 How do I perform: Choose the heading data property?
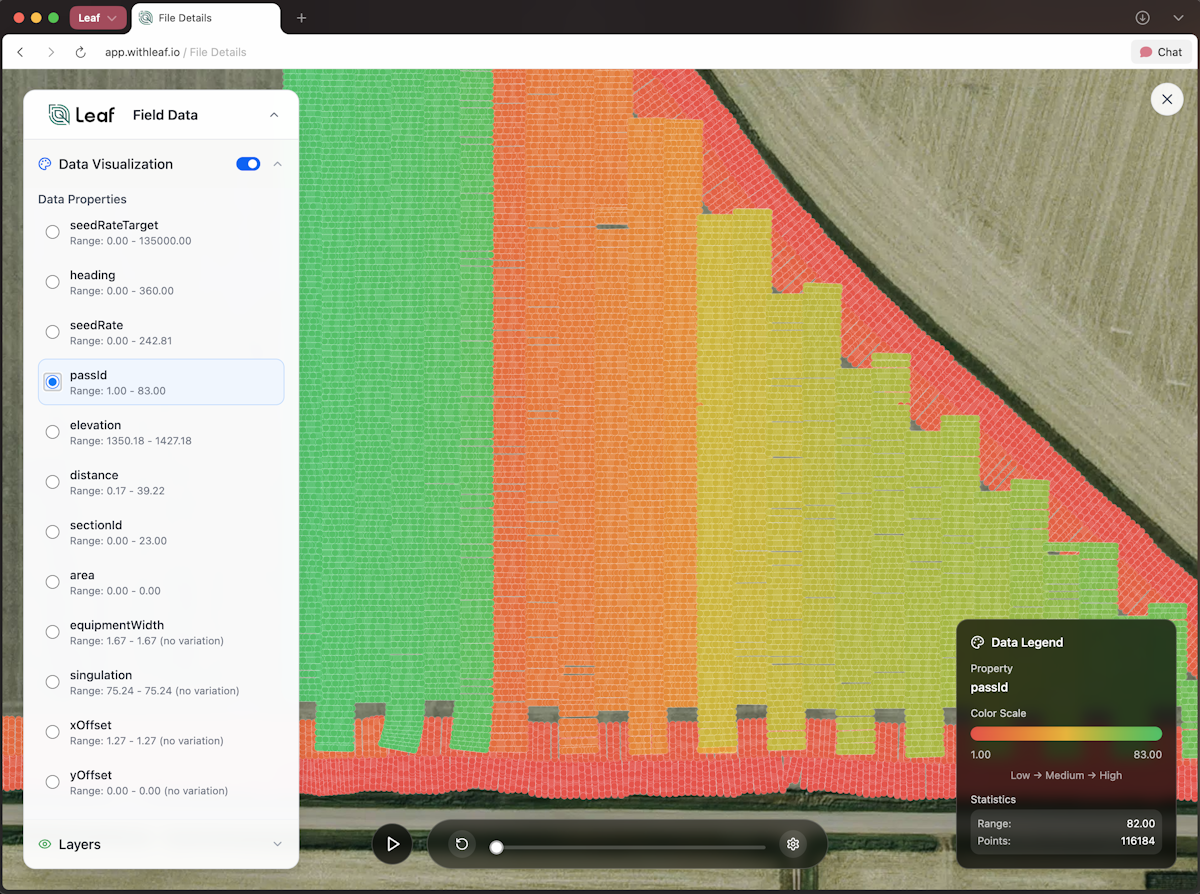point(53,282)
